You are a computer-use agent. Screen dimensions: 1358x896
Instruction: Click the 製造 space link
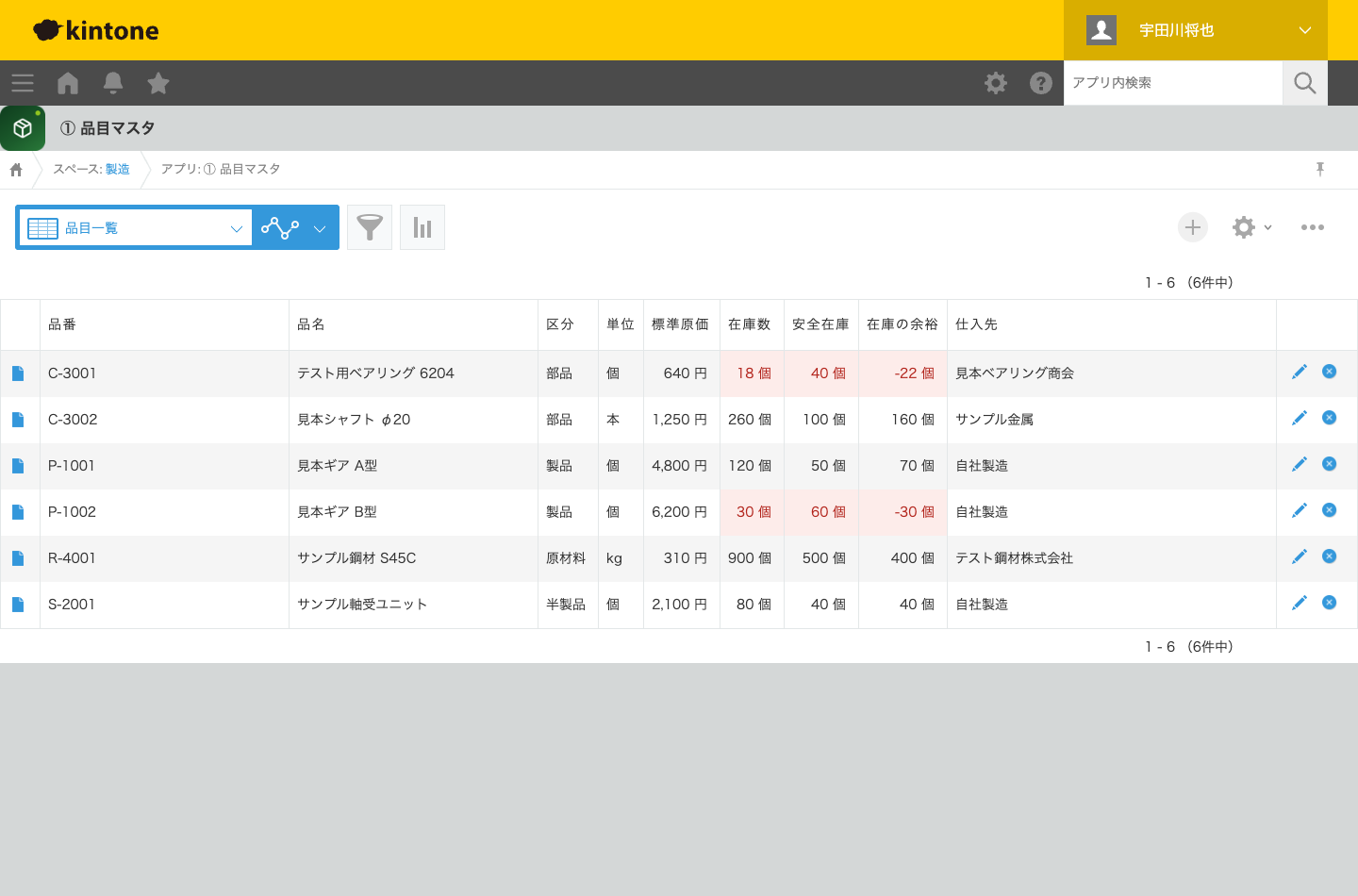118,169
